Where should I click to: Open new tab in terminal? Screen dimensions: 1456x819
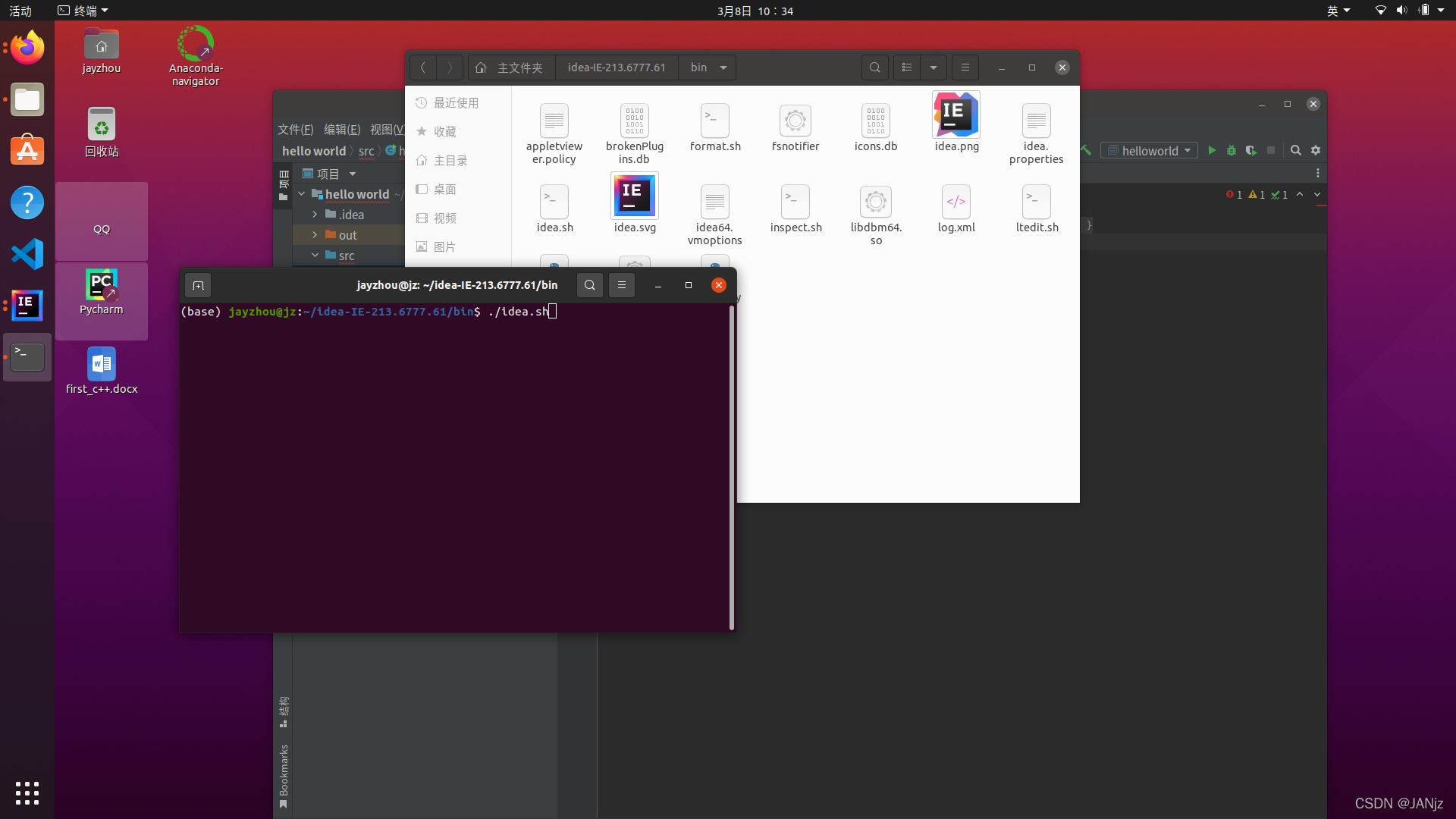point(198,285)
